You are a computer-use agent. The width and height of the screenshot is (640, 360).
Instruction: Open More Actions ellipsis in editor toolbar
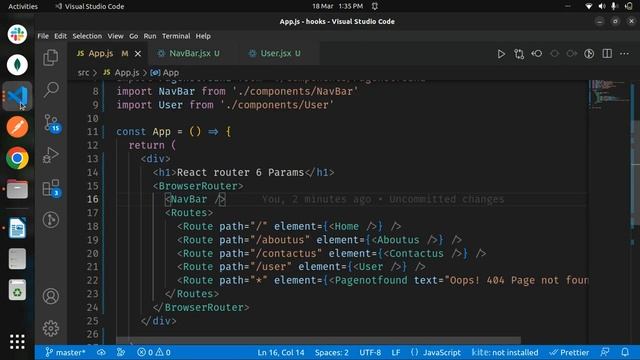tap(624, 54)
